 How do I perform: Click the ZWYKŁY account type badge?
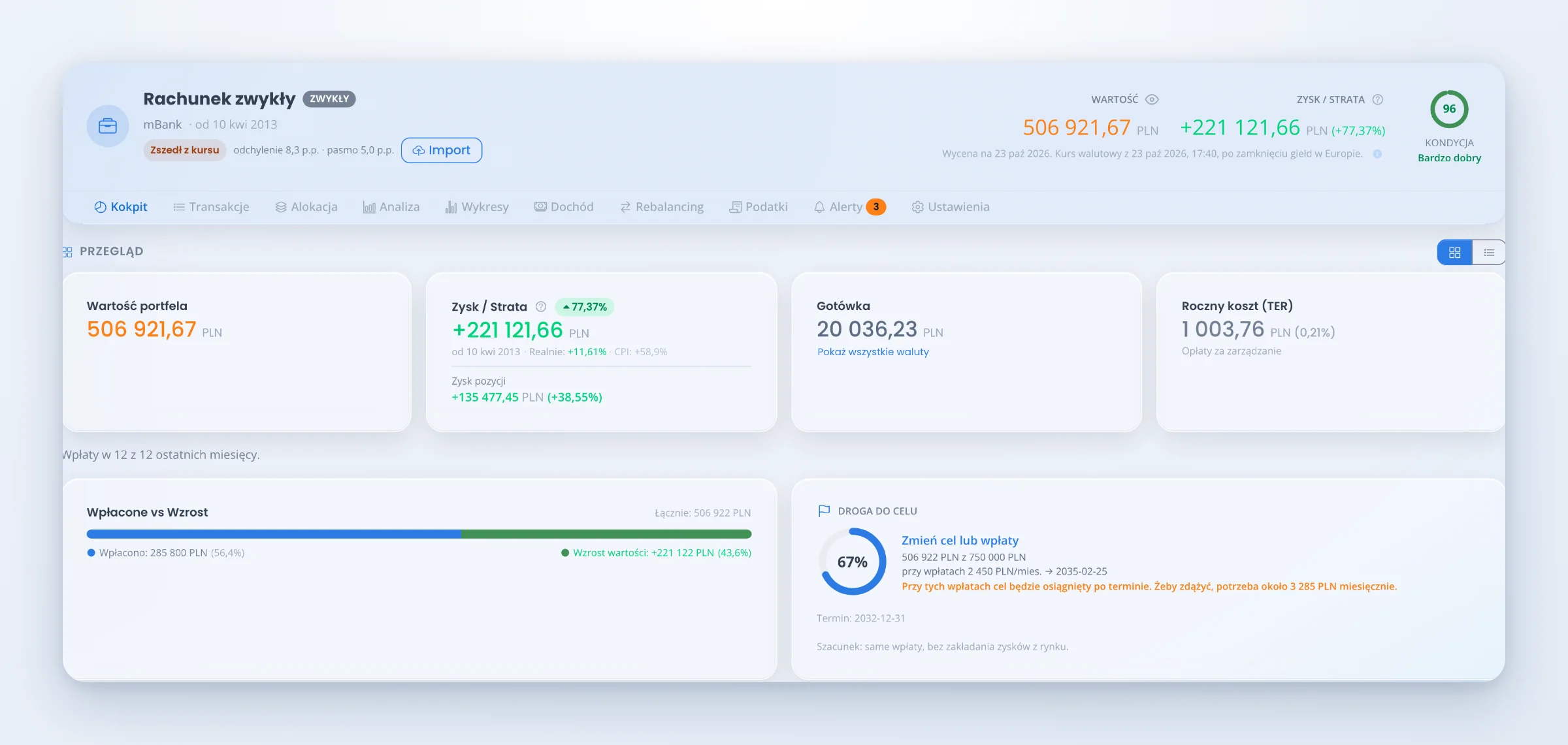coord(329,99)
